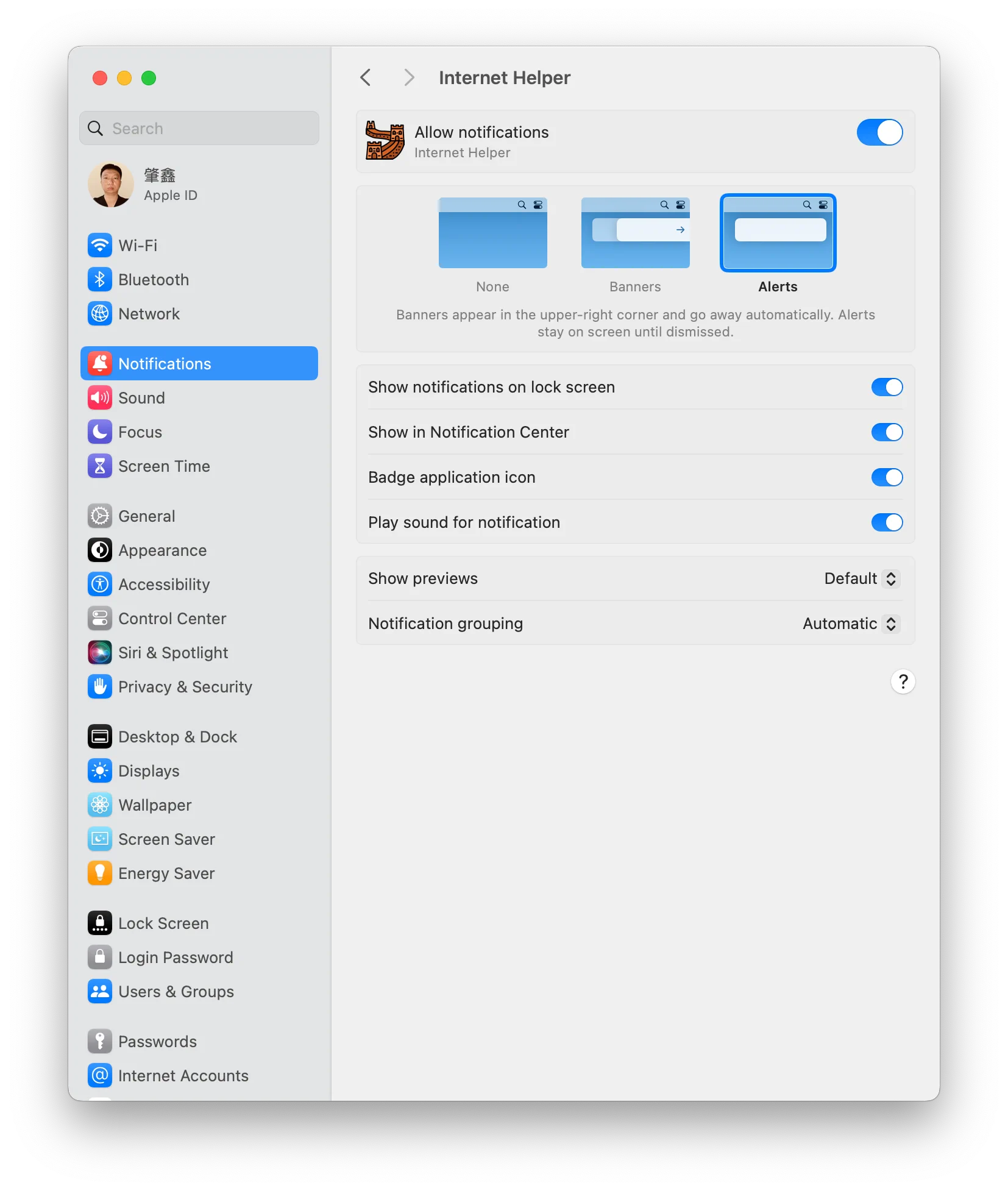Select the Accessibility icon
Viewport: 1008px width, 1191px height.
(100, 585)
